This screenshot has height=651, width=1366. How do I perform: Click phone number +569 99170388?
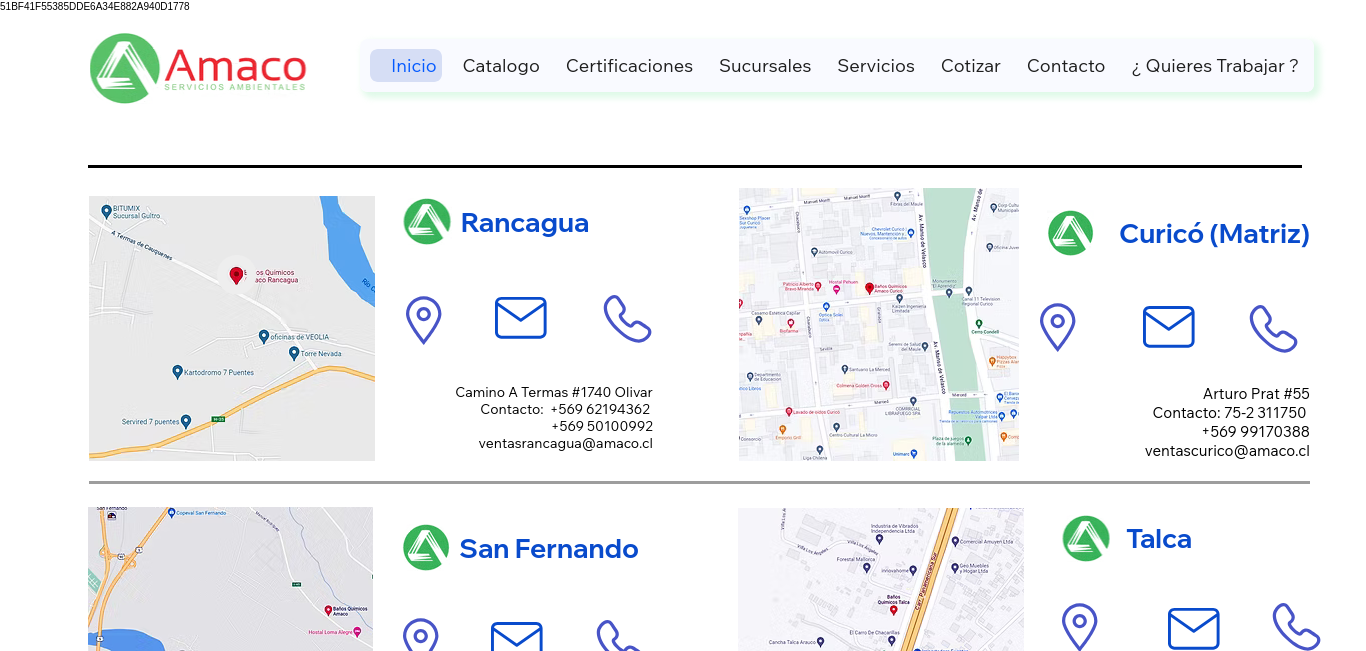click(x=1256, y=432)
